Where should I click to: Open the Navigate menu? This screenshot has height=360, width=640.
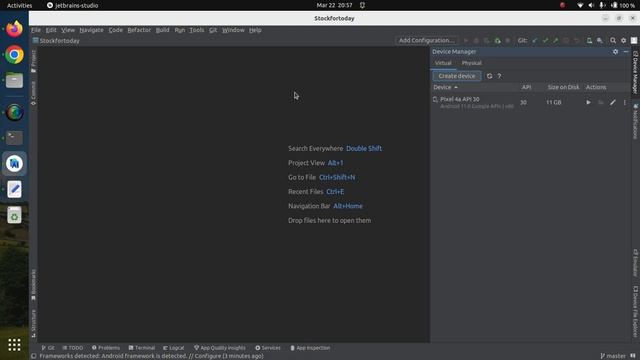click(91, 30)
